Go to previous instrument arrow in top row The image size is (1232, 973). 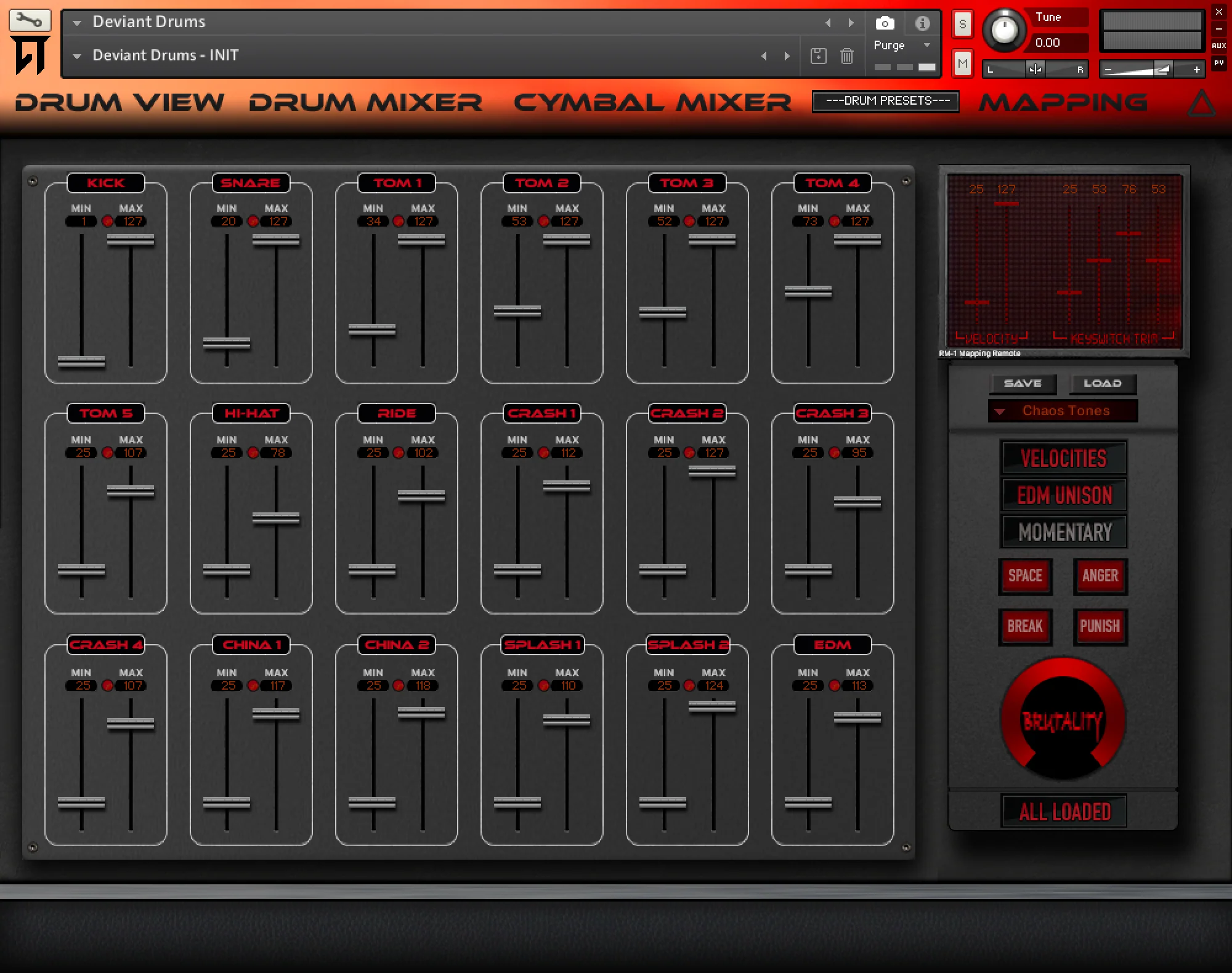828,23
